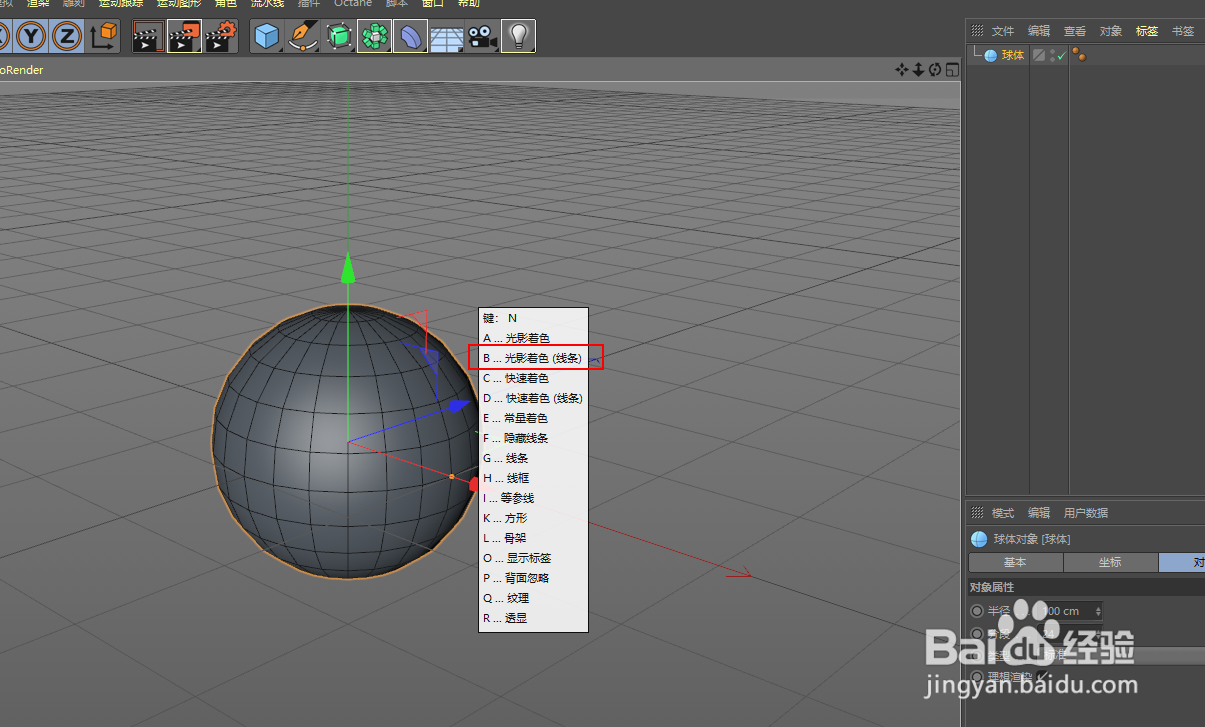
Task: Open the Render Settings gear icon
Action: (x=219, y=36)
